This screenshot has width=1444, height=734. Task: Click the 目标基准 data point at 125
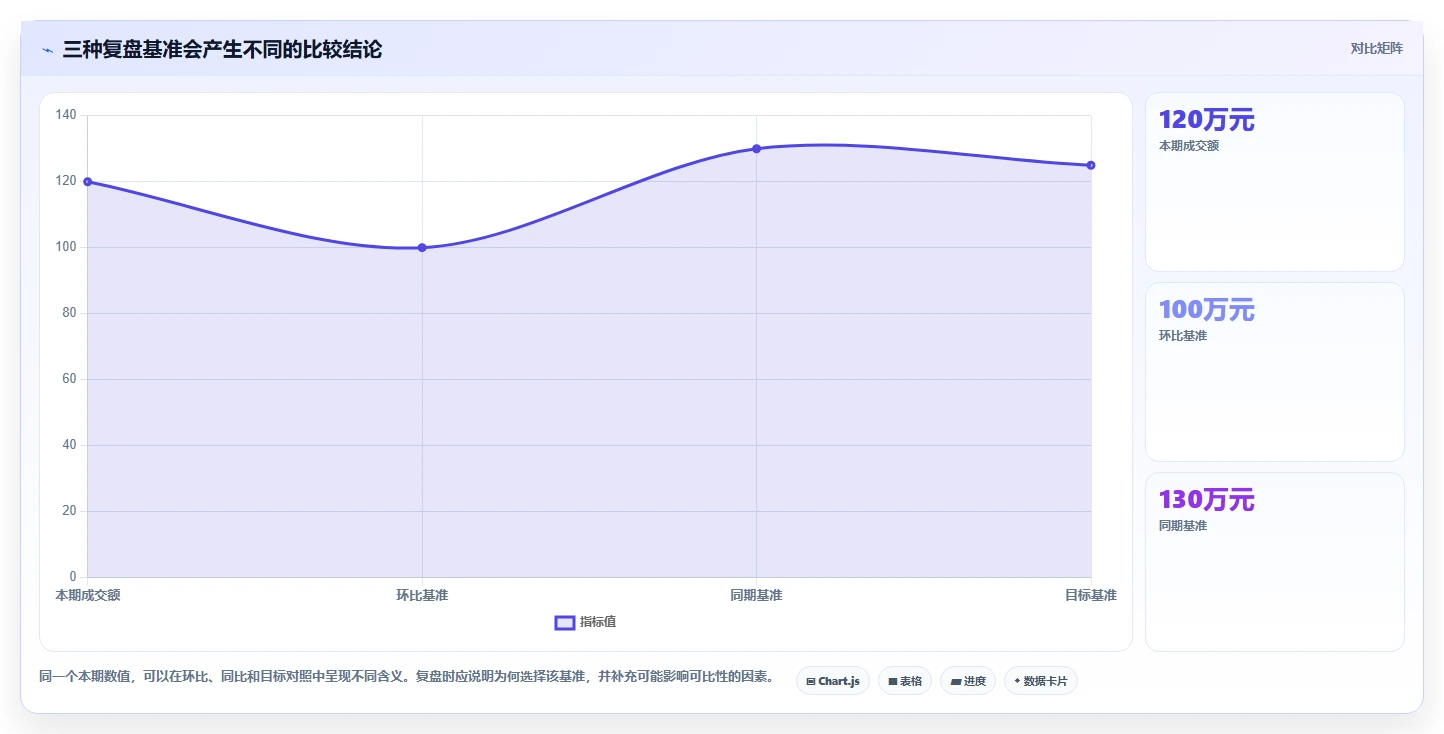click(1091, 165)
